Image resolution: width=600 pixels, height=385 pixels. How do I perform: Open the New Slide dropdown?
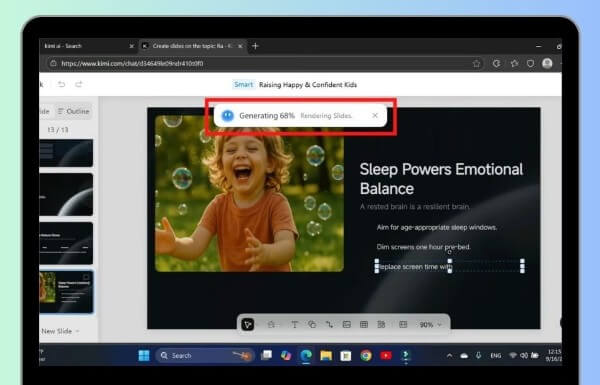click(60, 331)
